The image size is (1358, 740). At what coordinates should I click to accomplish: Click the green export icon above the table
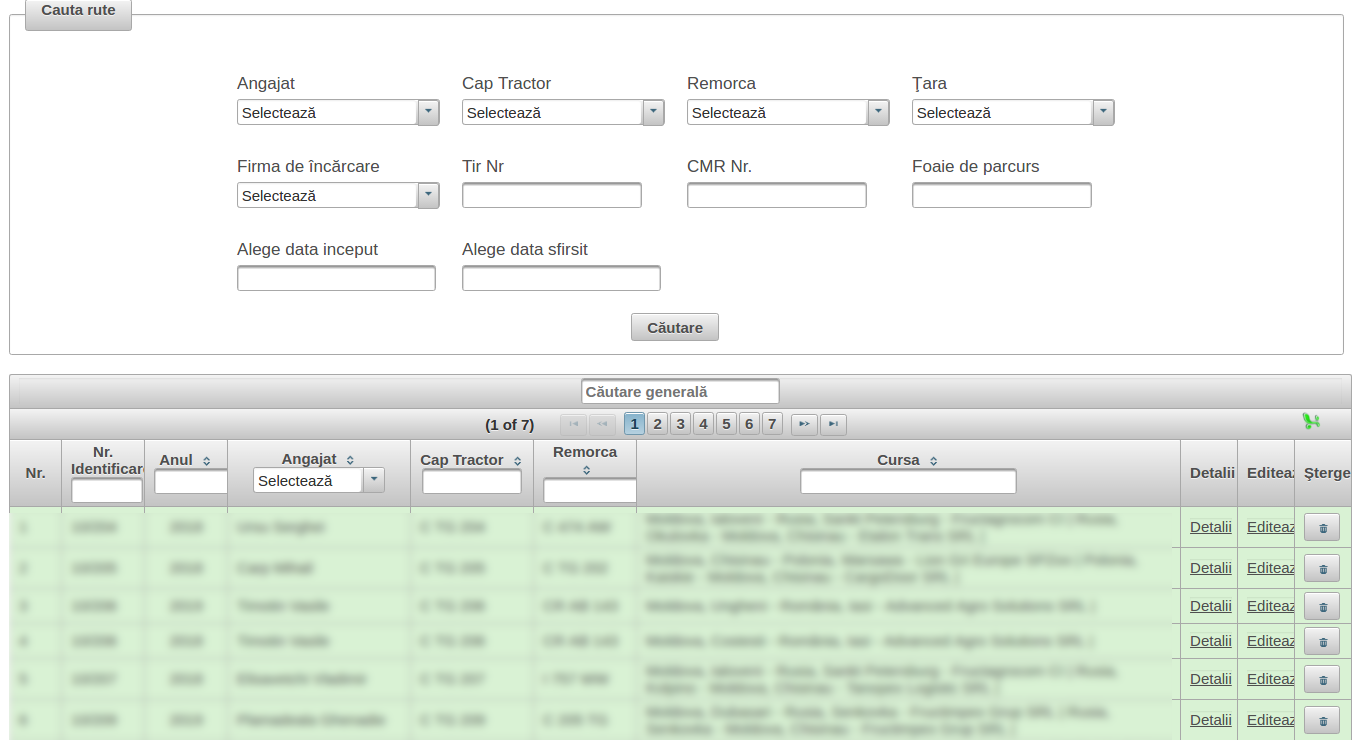point(1311,422)
